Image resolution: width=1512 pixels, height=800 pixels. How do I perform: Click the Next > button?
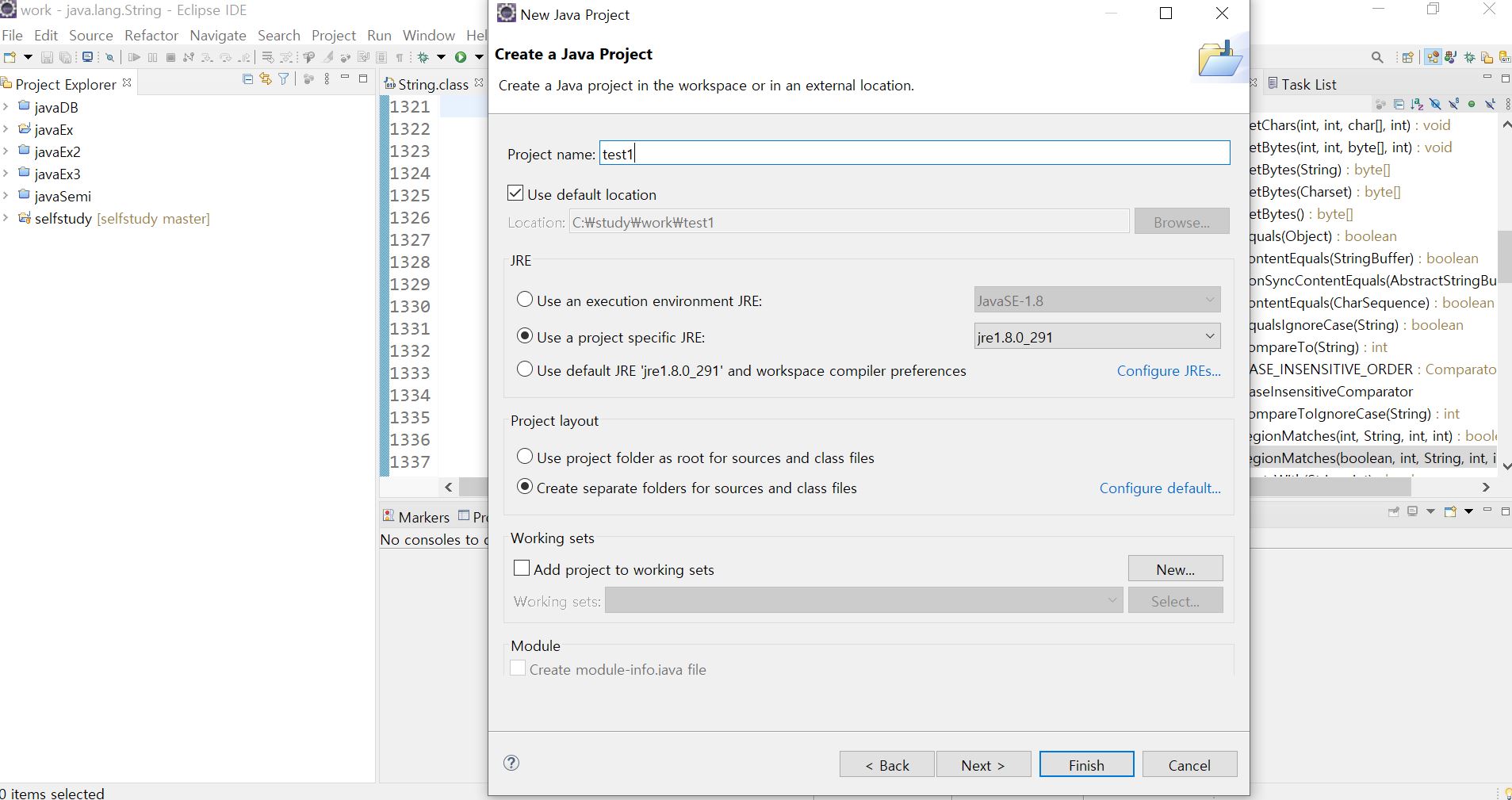tap(983, 764)
